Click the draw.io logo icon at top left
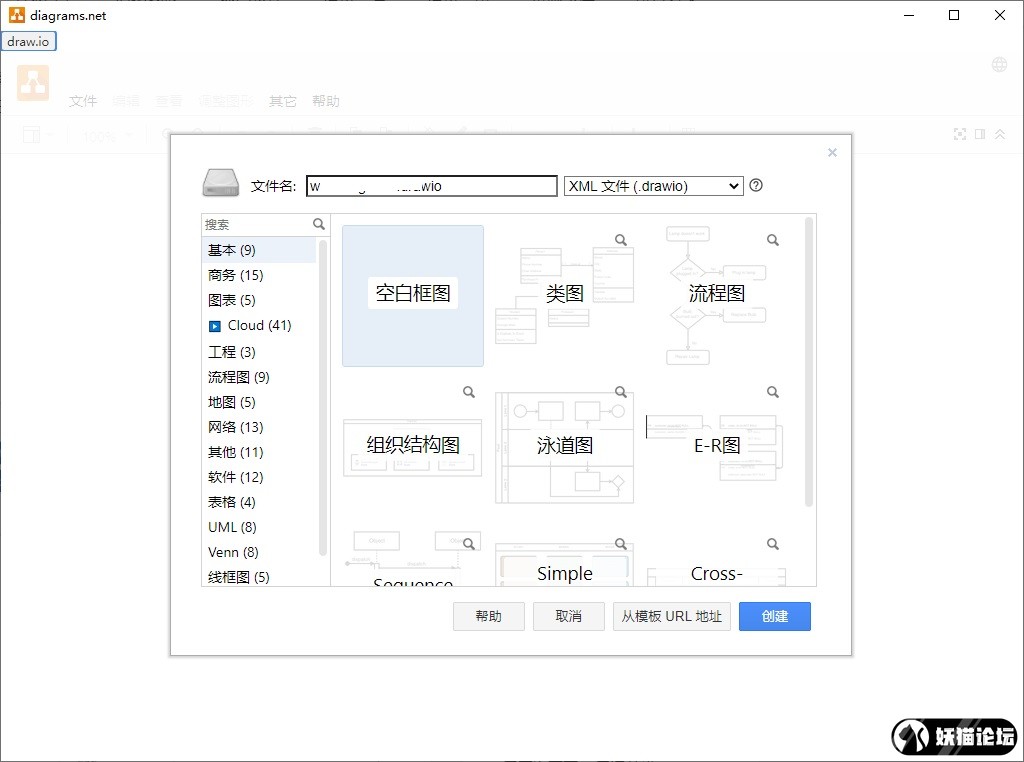 click(x=33, y=83)
